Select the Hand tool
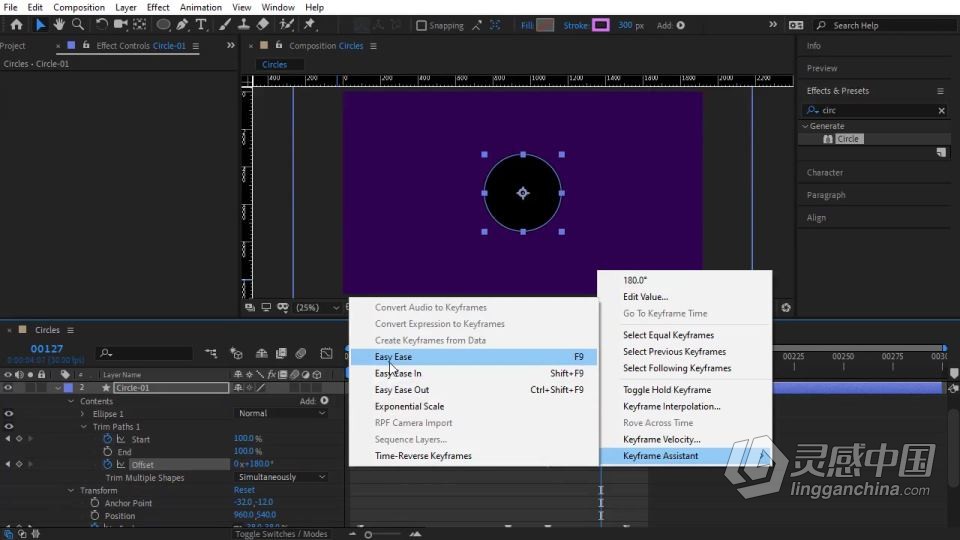960x540 pixels. (x=59, y=24)
